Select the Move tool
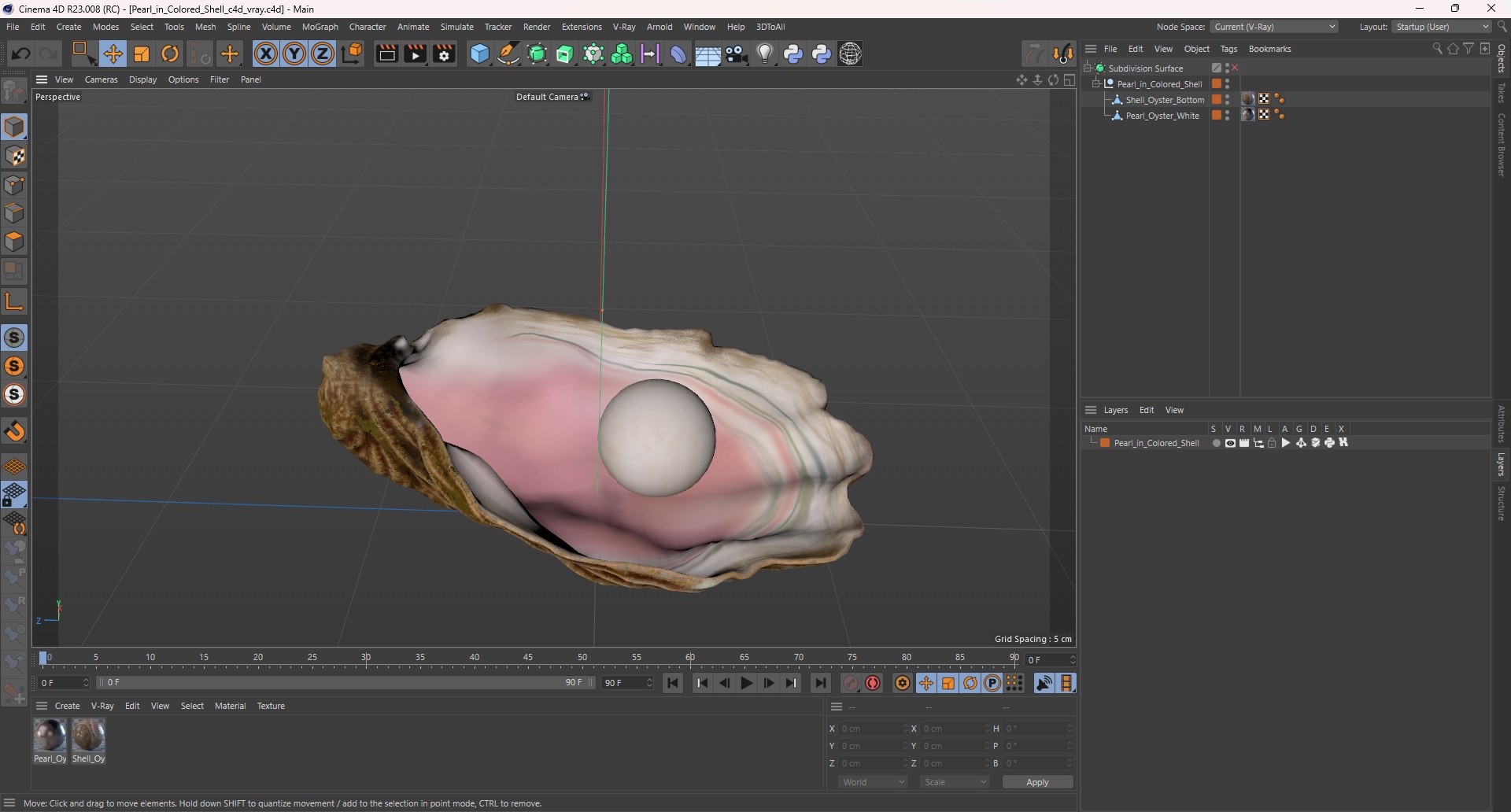 coord(113,54)
